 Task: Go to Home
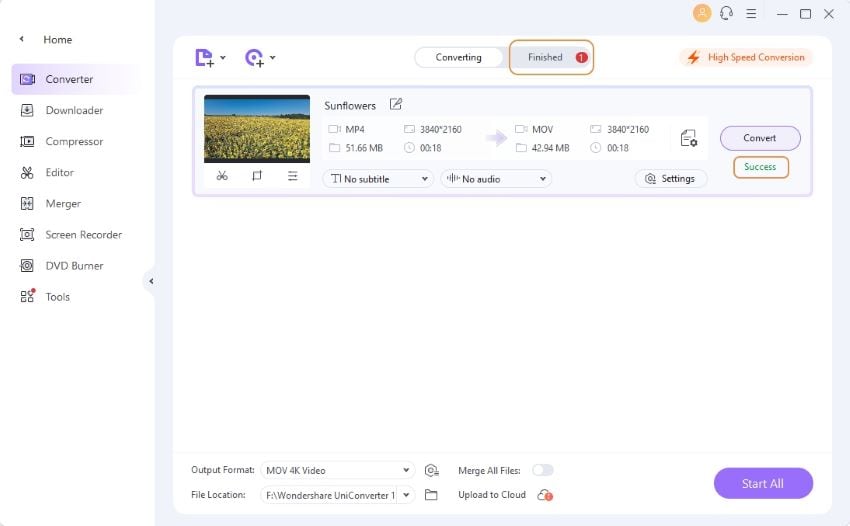click(x=57, y=40)
